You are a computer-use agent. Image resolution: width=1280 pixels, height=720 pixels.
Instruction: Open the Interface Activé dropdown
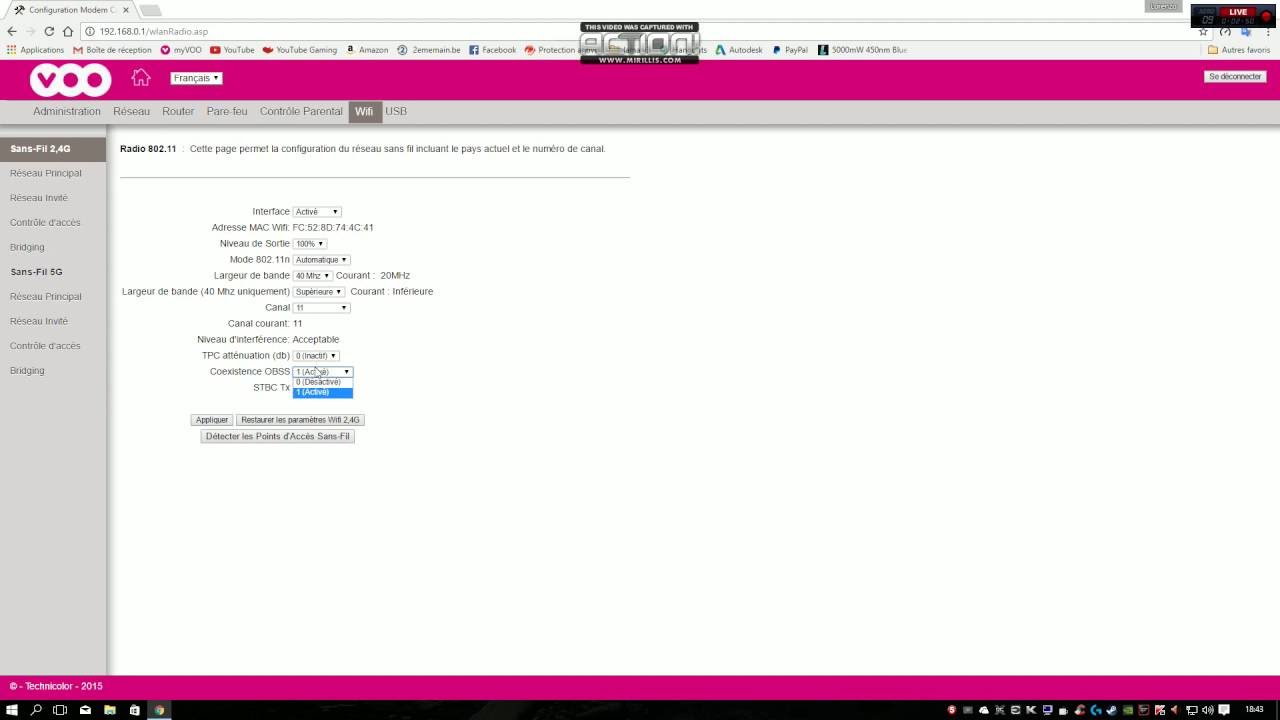[317, 212]
